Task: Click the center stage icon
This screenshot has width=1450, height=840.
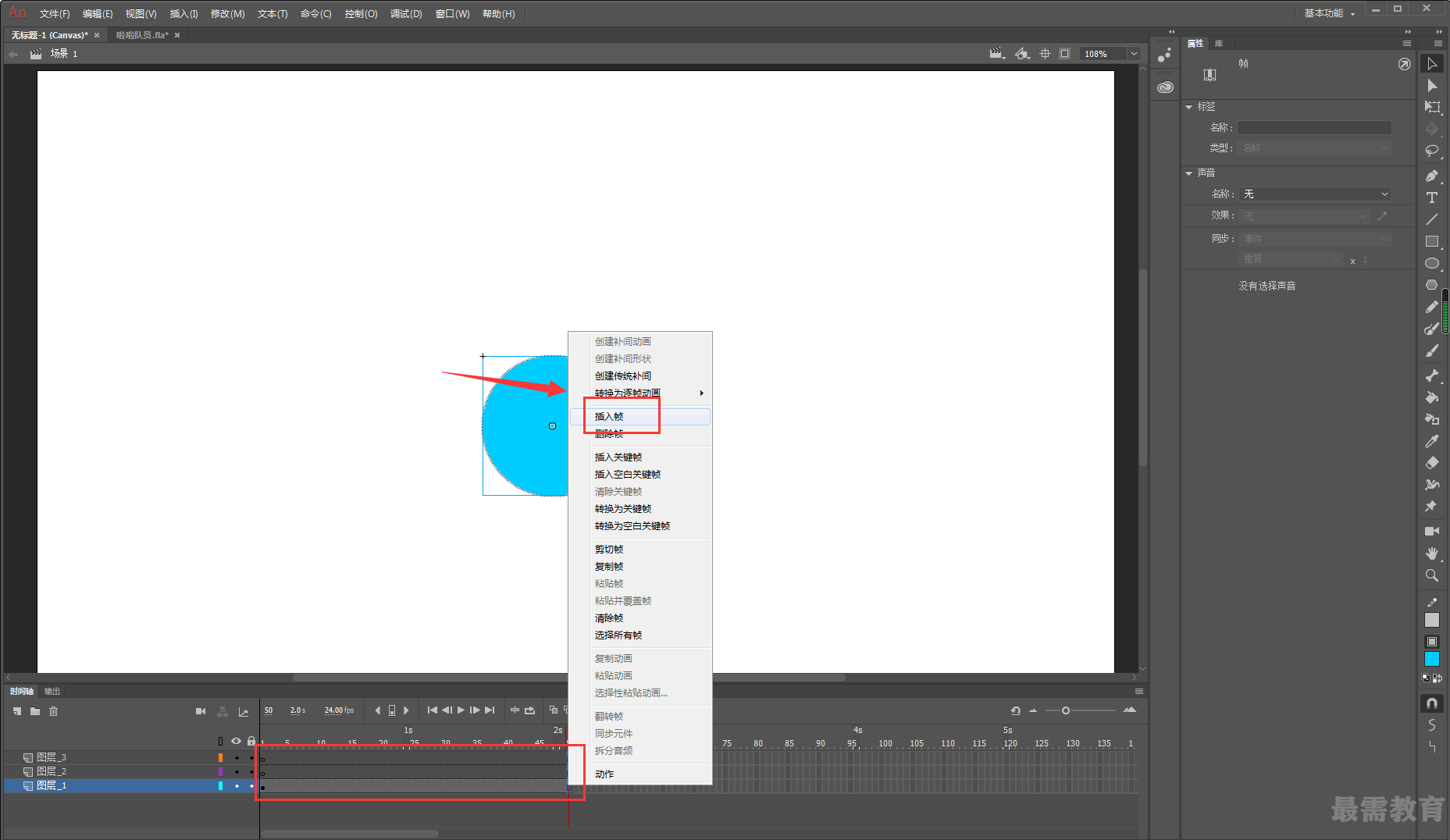Action: [x=1045, y=54]
